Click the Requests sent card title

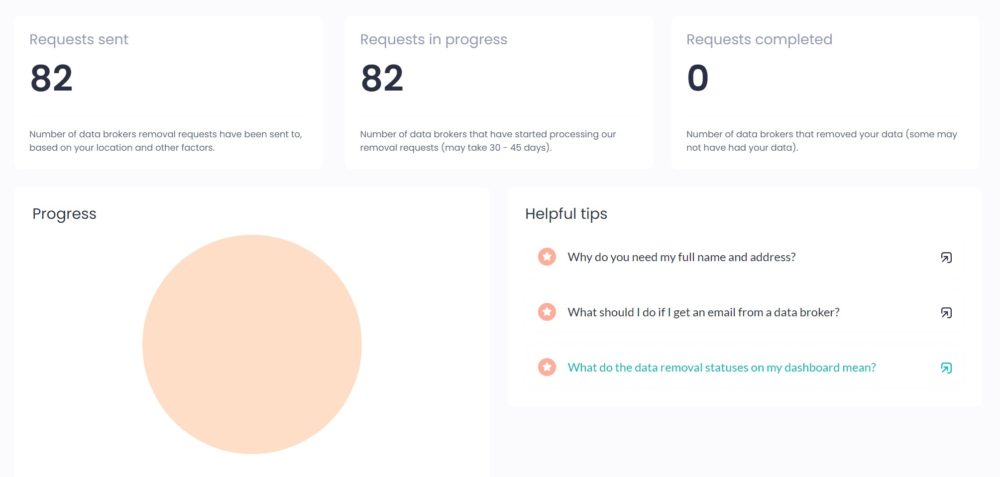(79, 40)
